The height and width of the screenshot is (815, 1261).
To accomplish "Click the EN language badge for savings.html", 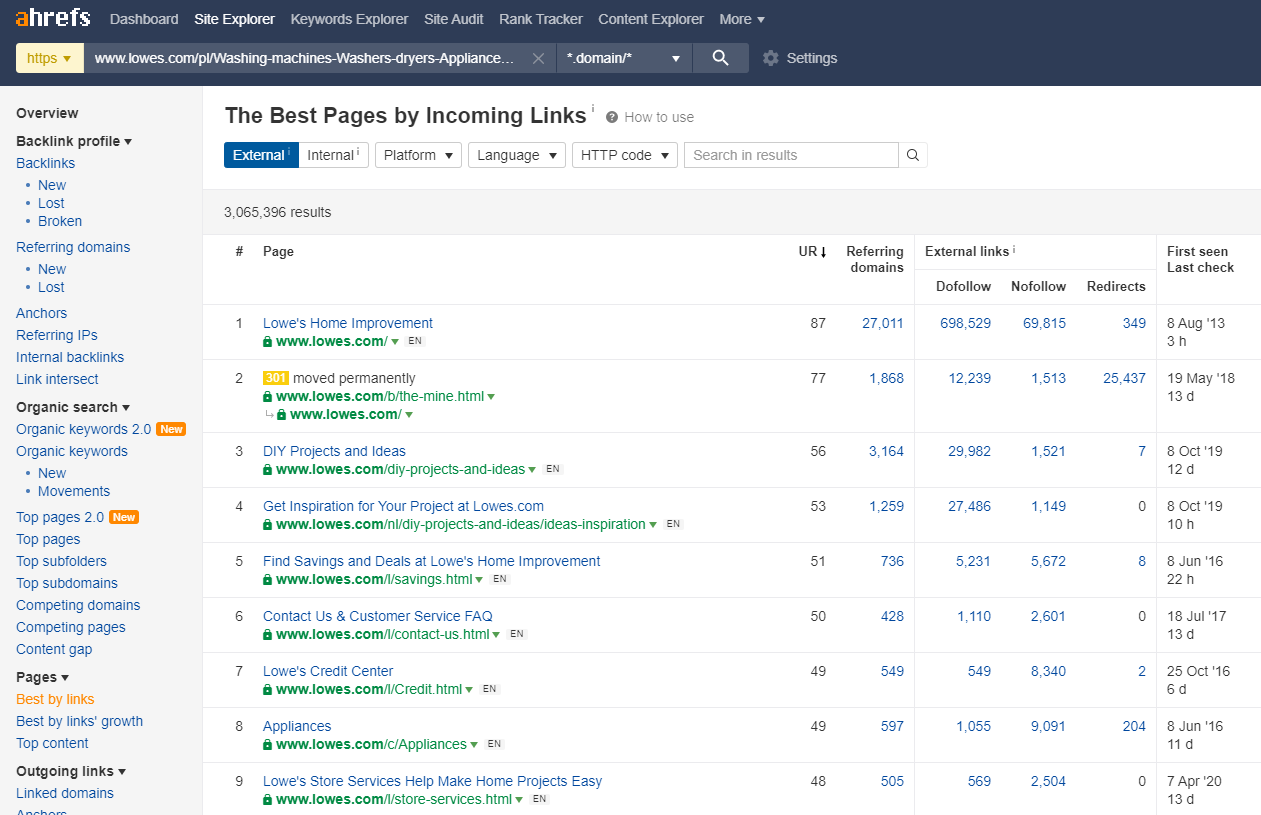I will [x=500, y=579].
